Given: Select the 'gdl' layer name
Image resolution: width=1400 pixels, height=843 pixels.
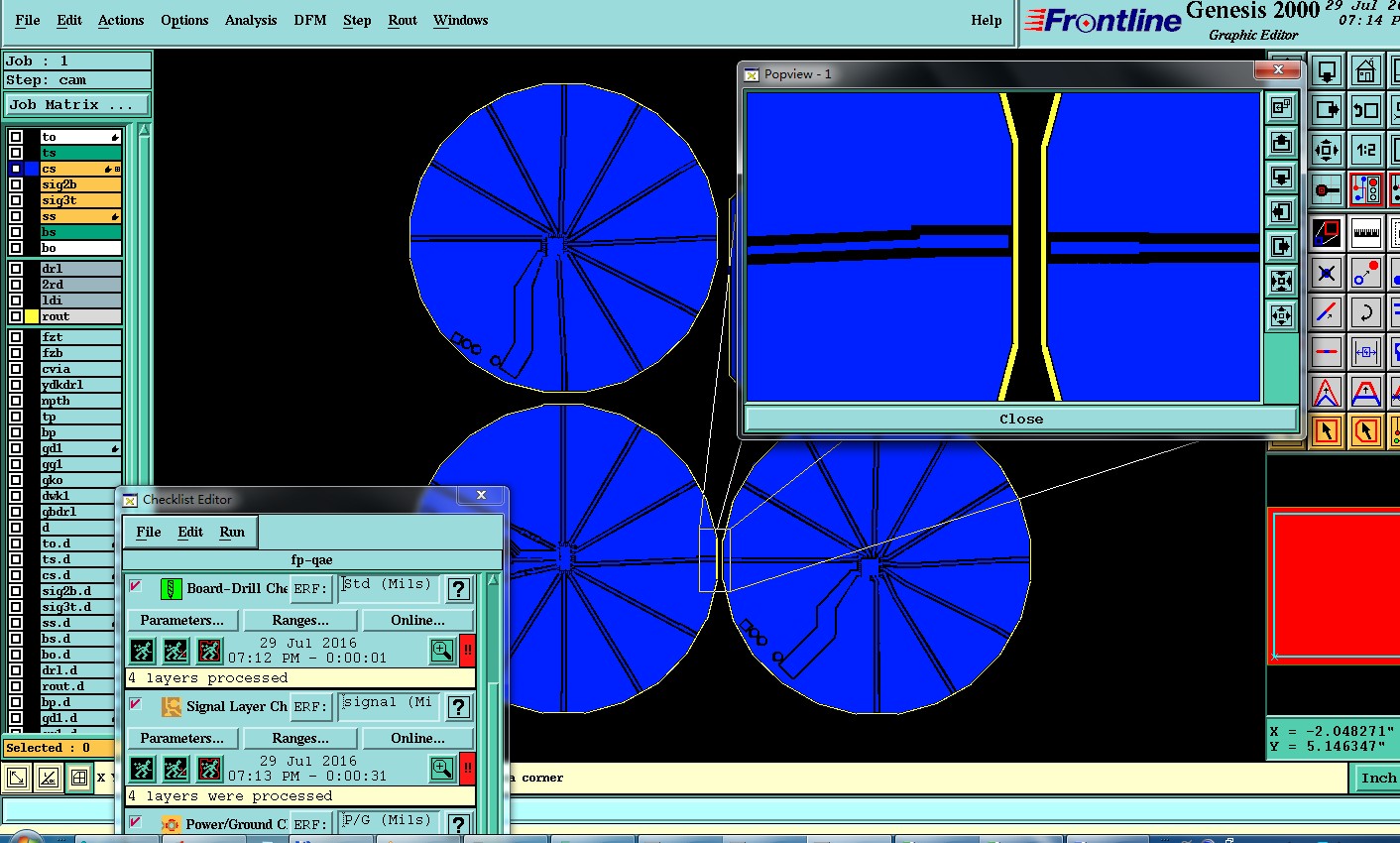Looking at the screenshot, I should 80,448.
